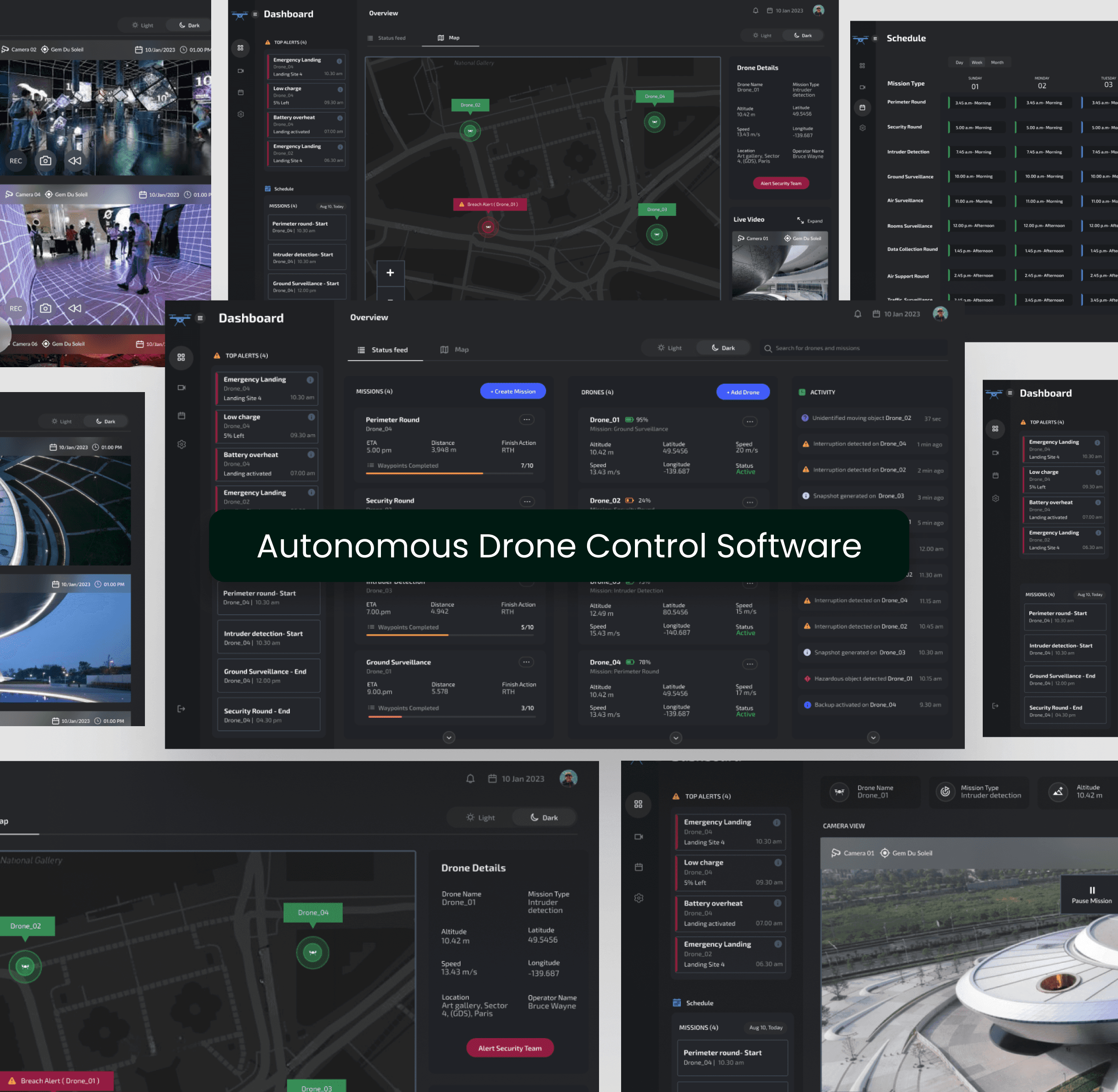This screenshot has height=1092, width=1118.
Task: Open the Map tab in main dashboard
Action: [x=455, y=350]
